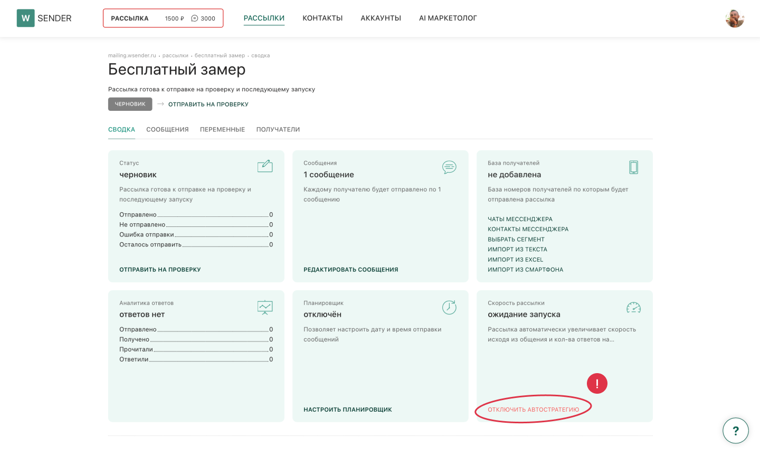Viewport: 760px width, 456px height.
Task: Click the Ошибка отправки row
Action: click(x=196, y=235)
